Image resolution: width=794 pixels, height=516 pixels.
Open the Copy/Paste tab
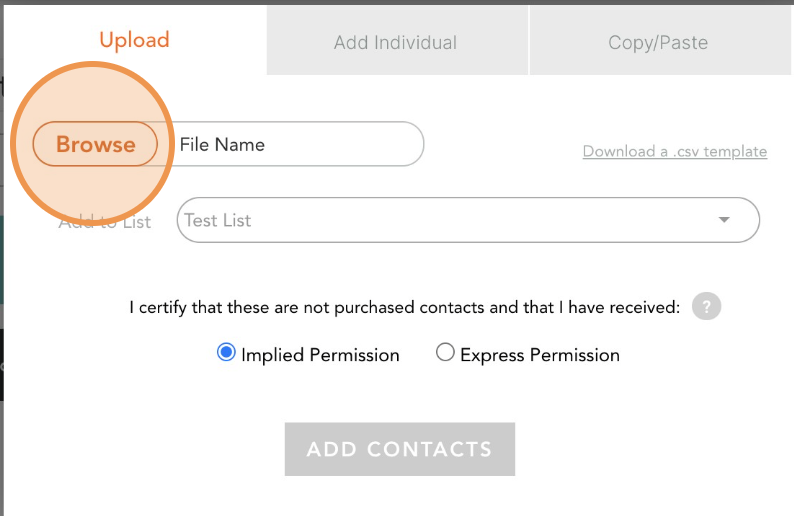point(660,41)
